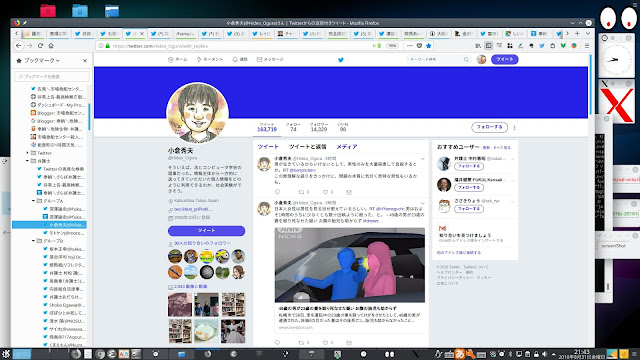This screenshot has height=360, width=640.
Task: Select the フォロー count stat
Action: tap(293, 127)
